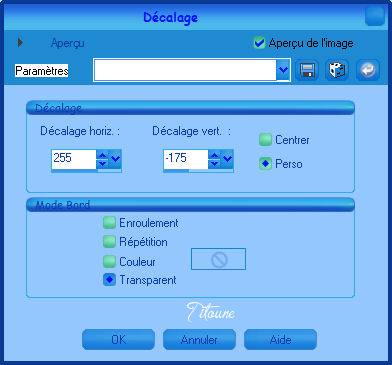Expand the Aperçu preview triangle
The image size is (392, 365).
(x=20, y=42)
